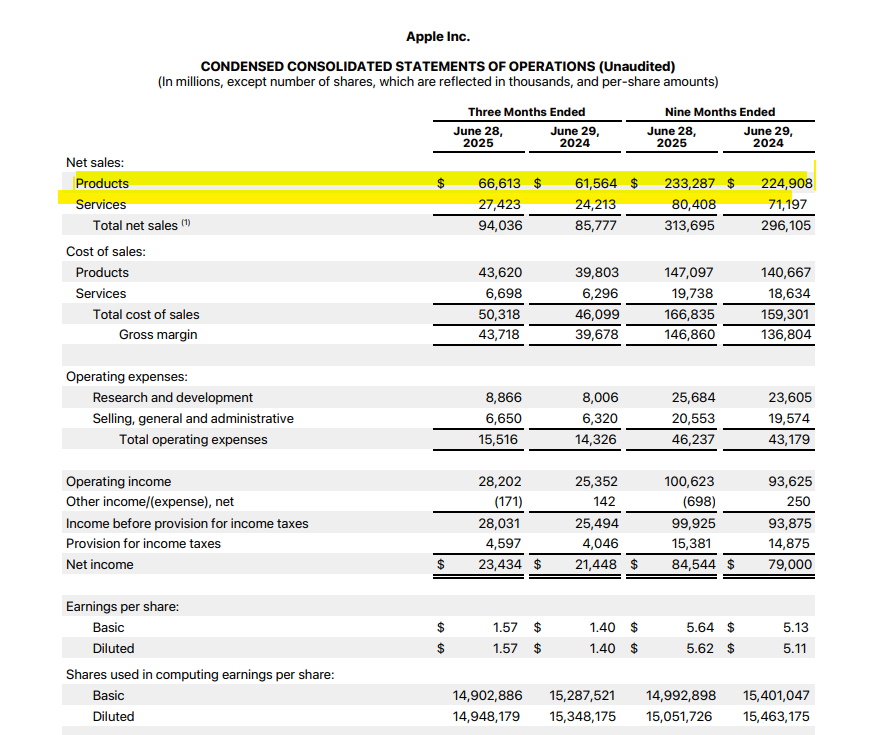Select the Other income value (171)
Image resolution: width=879 pixels, height=735 pixels.
coord(508,502)
